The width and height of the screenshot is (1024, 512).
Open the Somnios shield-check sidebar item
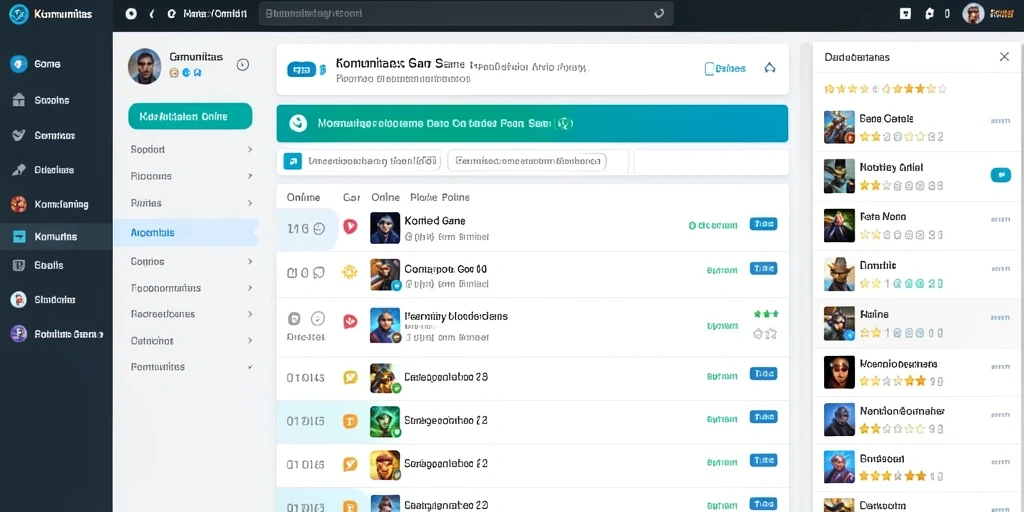coord(43,135)
